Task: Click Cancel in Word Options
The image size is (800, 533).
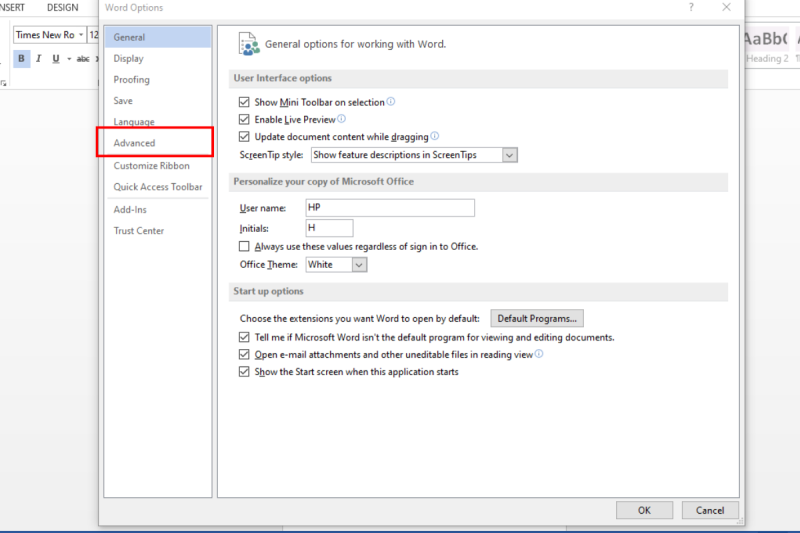Action: 710,511
